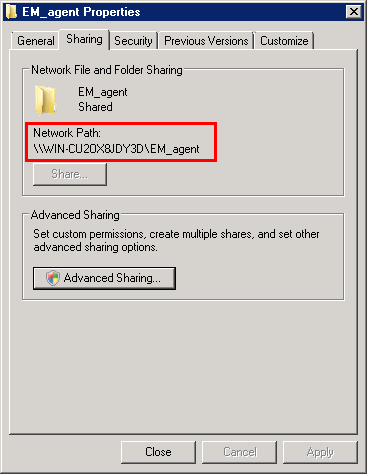This screenshot has width=367, height=474.
Task: Open the General tab
Action: (x=36, y=41)
